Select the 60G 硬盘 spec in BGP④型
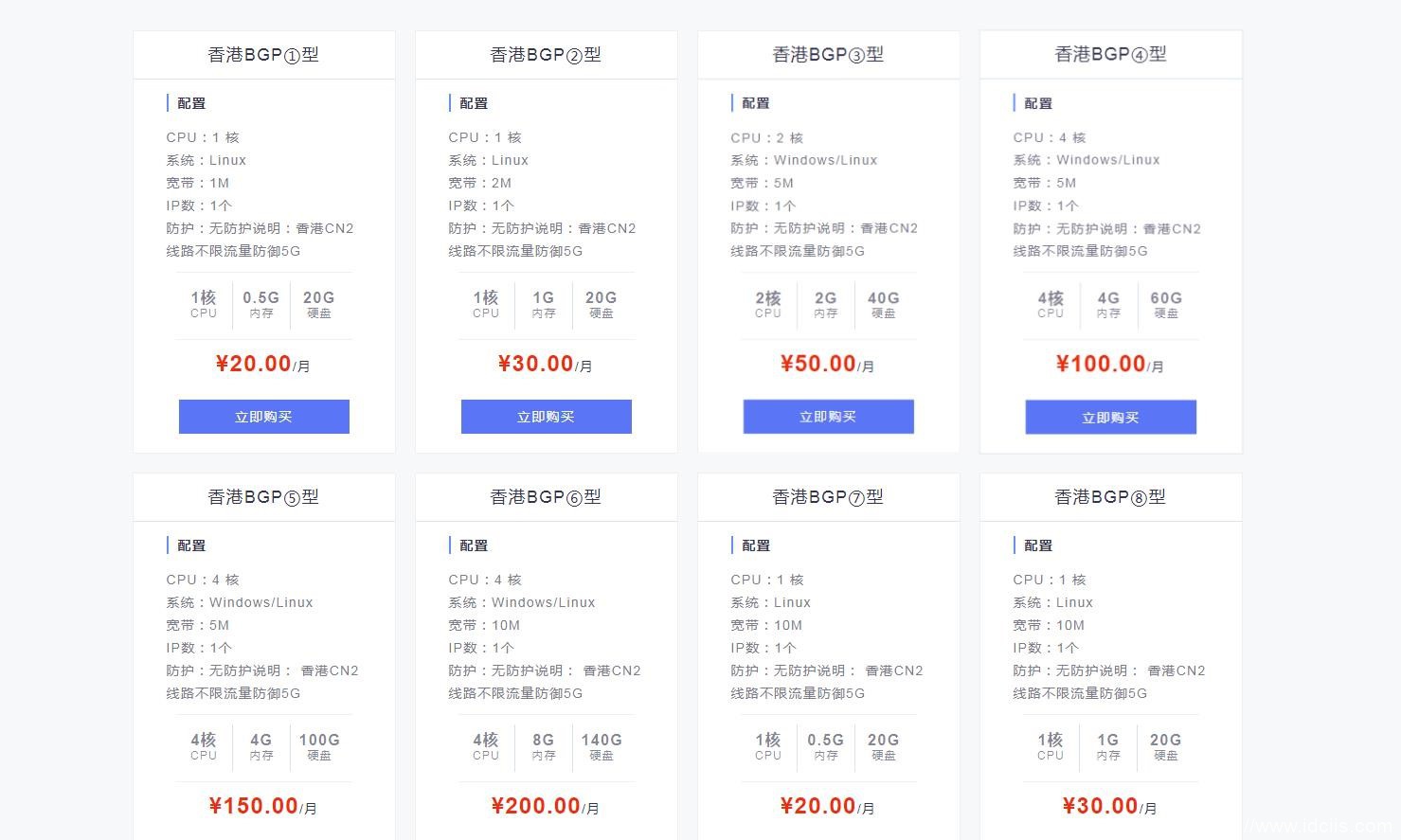 pos(1166,304)
